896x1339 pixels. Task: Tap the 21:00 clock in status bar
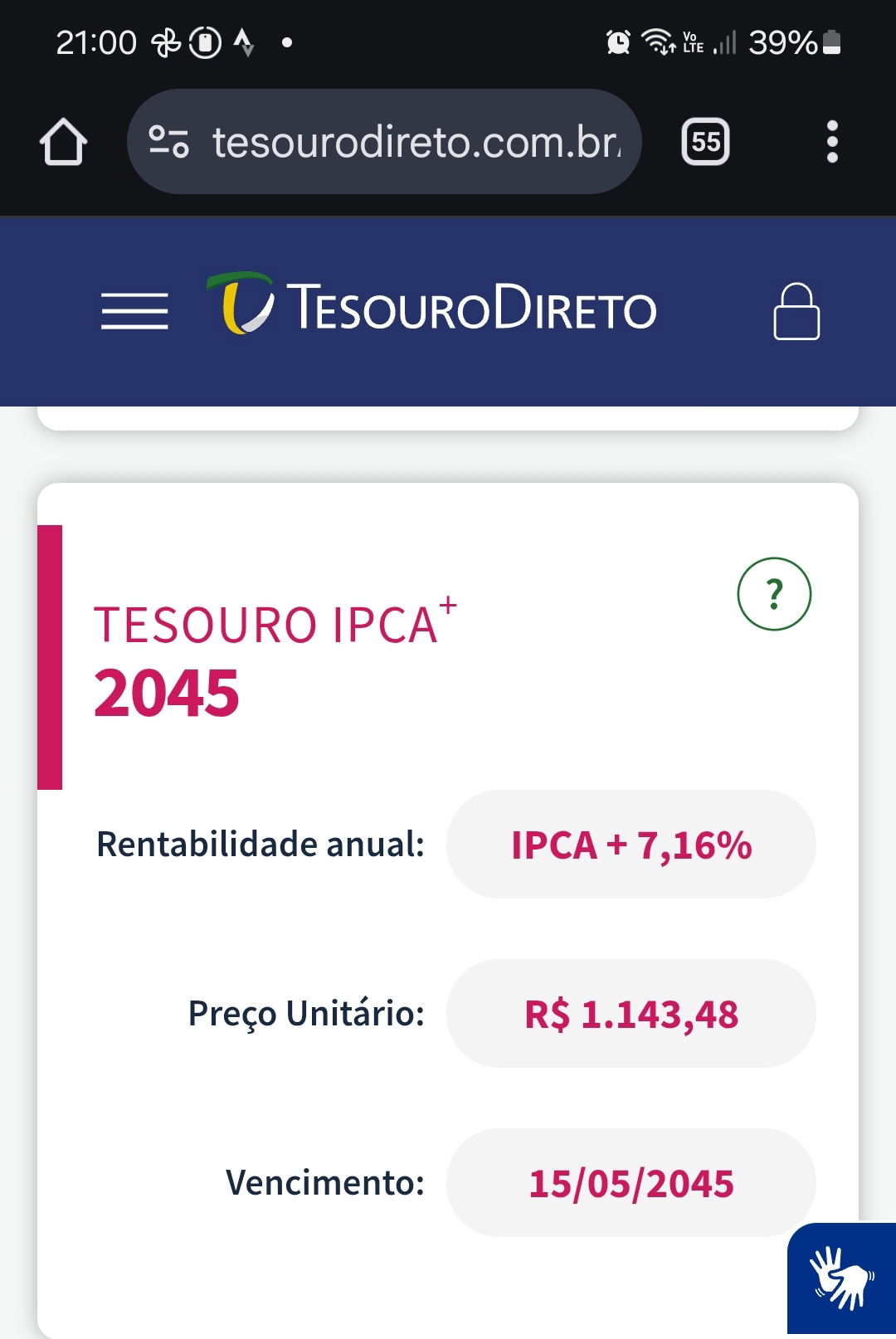pos(96,41)
